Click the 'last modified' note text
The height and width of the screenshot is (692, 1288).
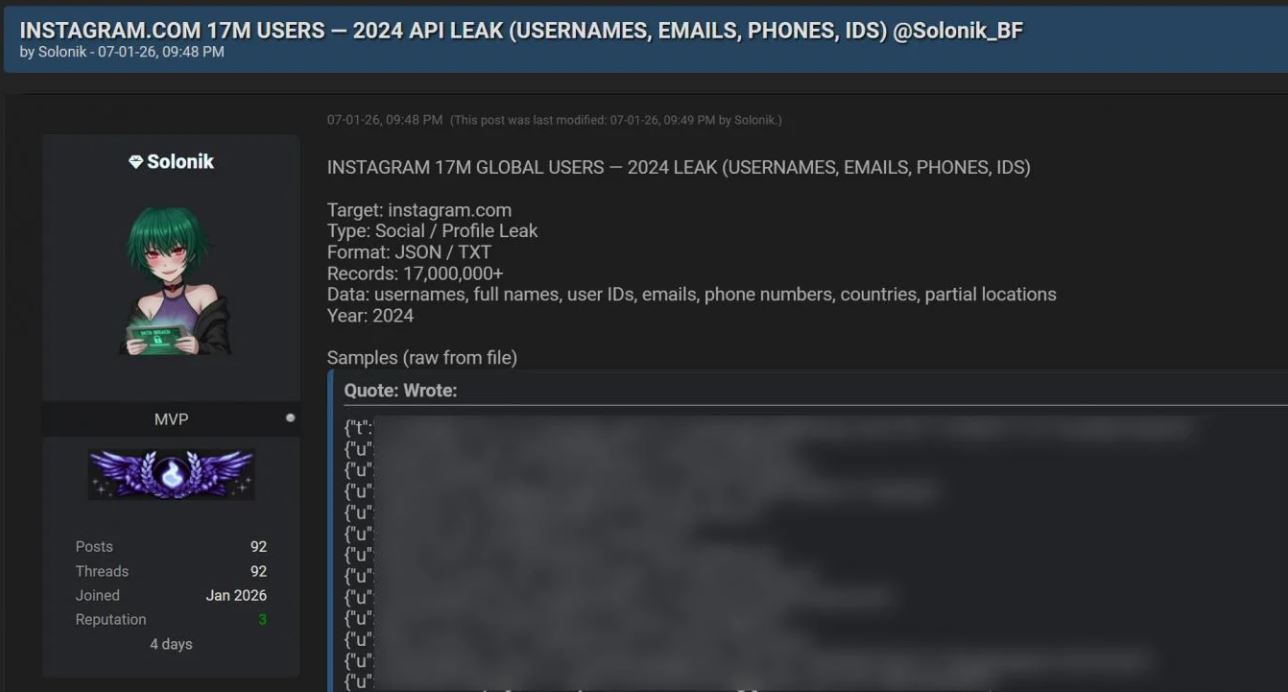[616, 120]
